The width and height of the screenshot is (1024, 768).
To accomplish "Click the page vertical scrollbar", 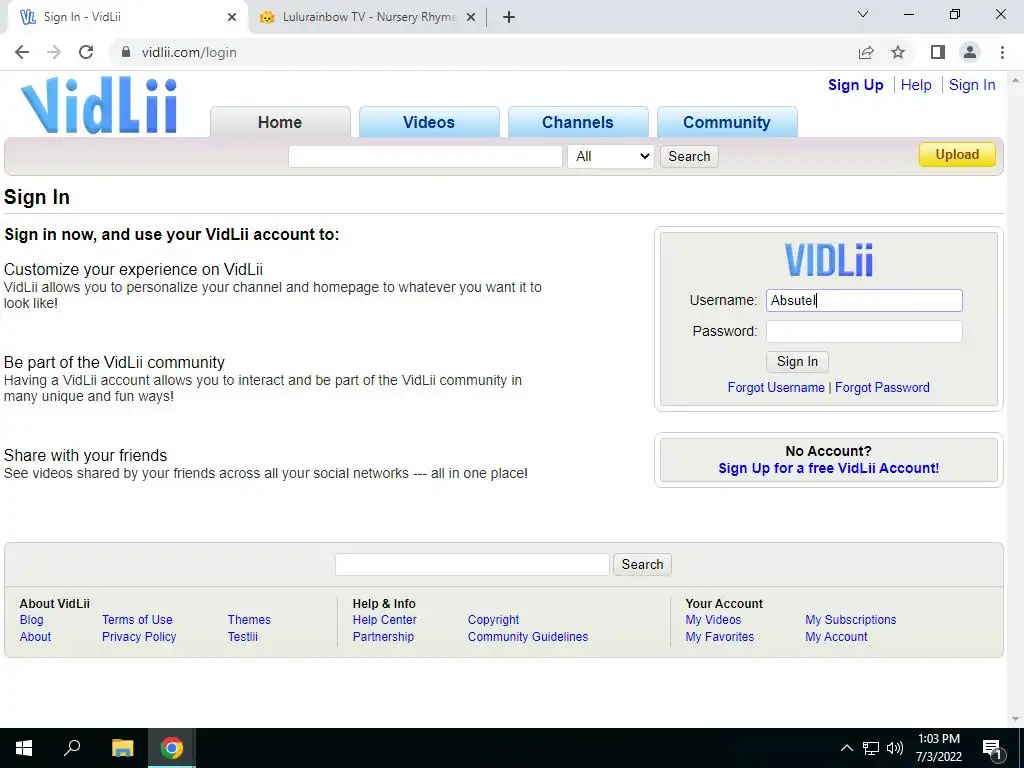I will click(1015, 398).
